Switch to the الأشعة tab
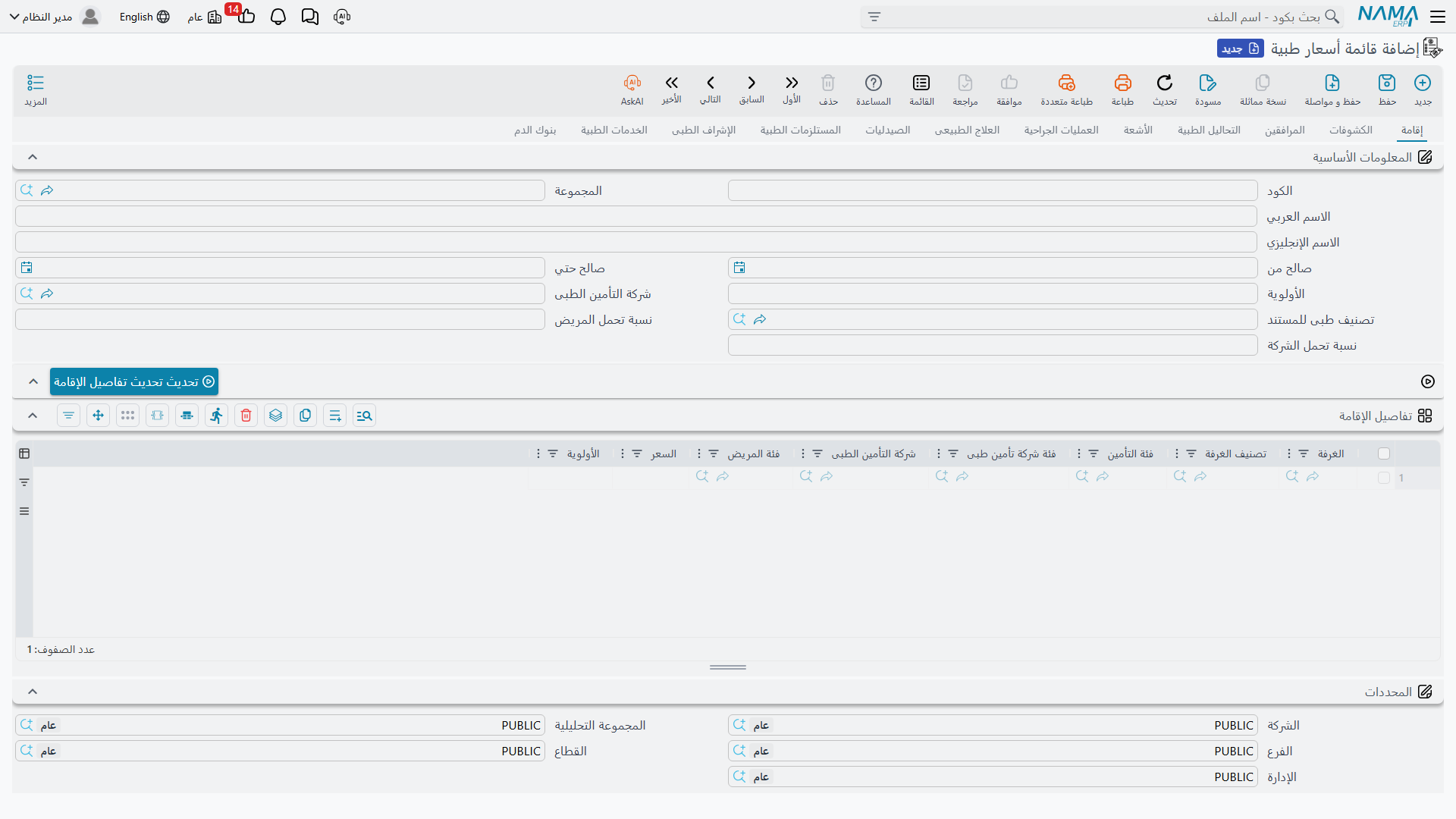Screen dimensions: 1456x819 click(x=1138, y=130)
